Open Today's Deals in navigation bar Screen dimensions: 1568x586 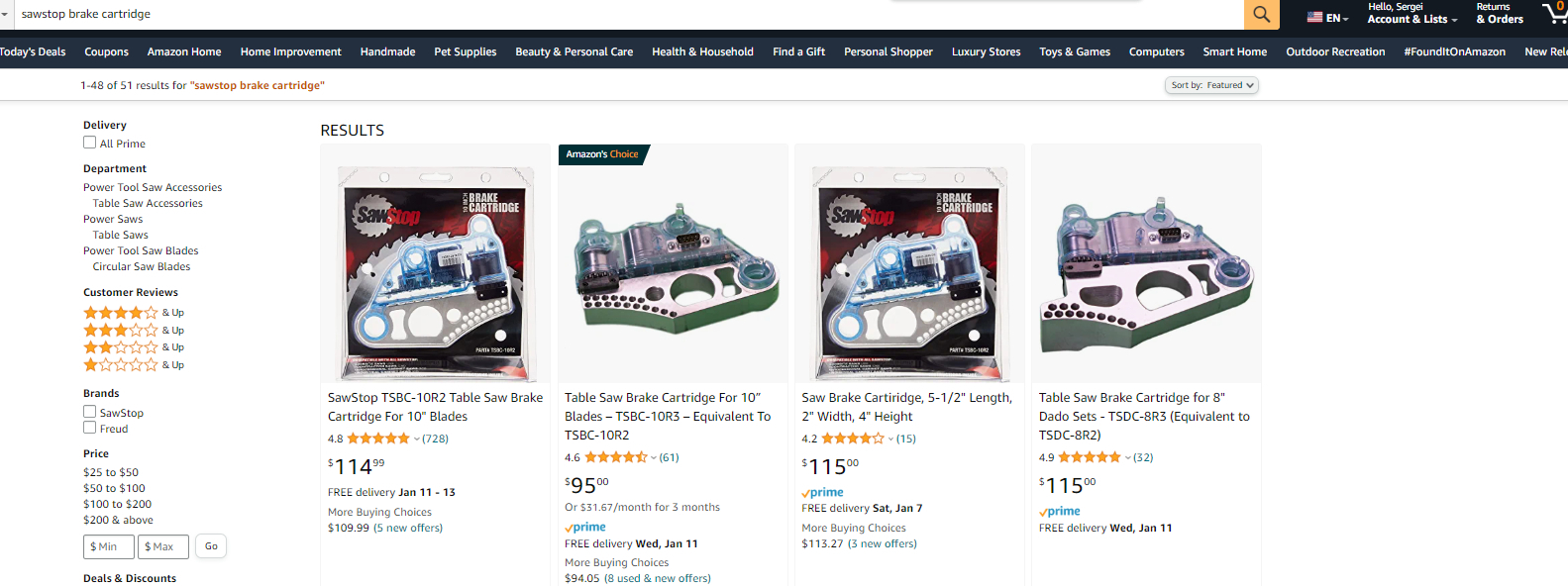pos(33,51)
